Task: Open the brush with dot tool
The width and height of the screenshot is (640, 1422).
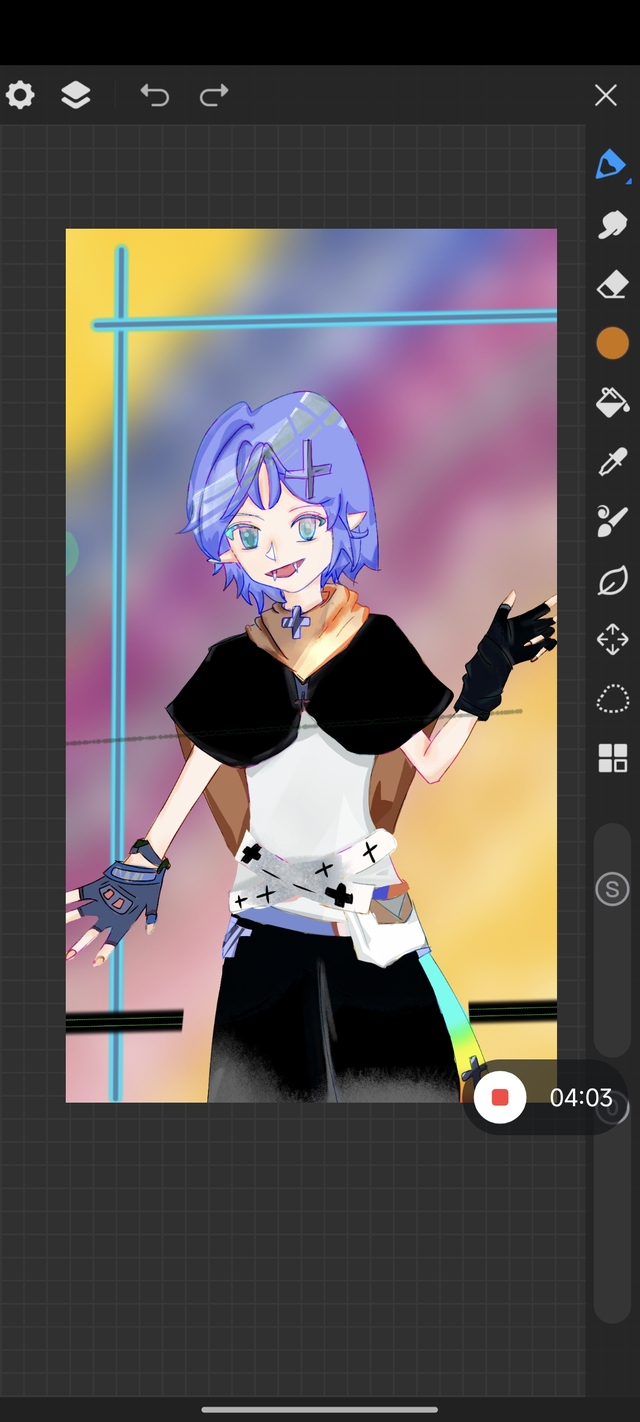Action: pyautogui.click(x=612, y=520)
